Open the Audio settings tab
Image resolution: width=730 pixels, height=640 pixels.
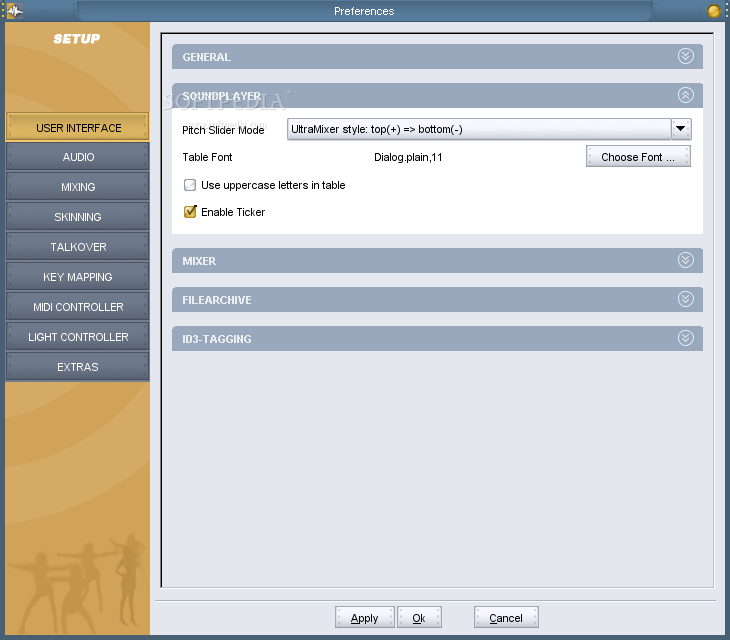pyautogui.click(x=77, y=157)
